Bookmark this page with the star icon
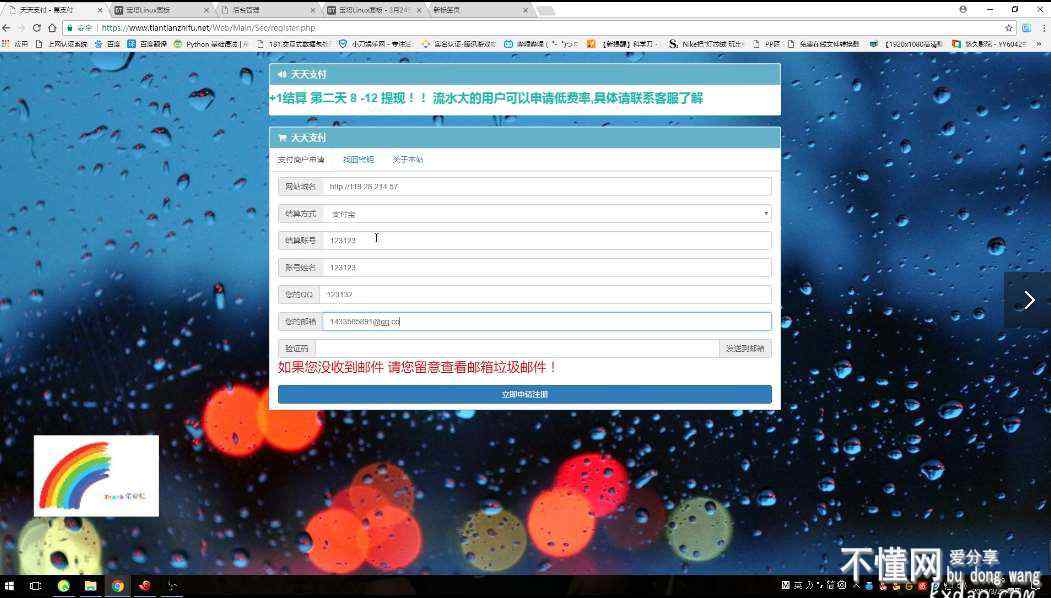This screenshot has height=598, width=1051. coord(1009,27)
